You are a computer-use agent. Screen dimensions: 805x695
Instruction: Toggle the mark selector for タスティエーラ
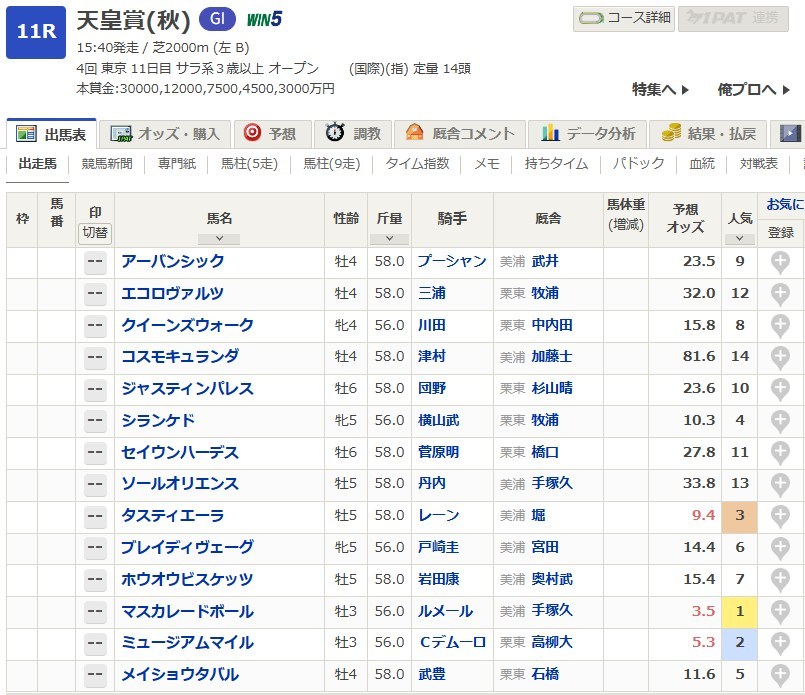coord(95,516)
